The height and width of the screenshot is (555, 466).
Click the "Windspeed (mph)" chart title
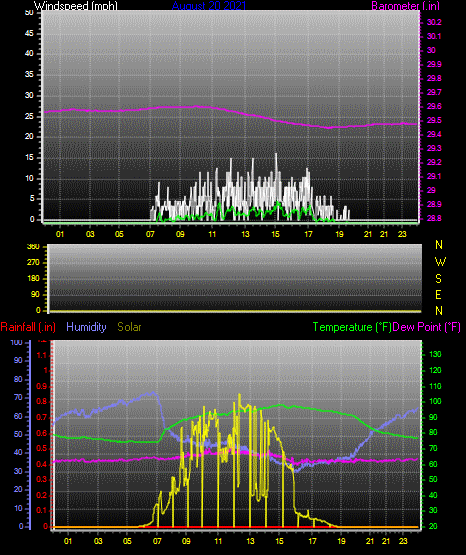(x=75, y=6)
